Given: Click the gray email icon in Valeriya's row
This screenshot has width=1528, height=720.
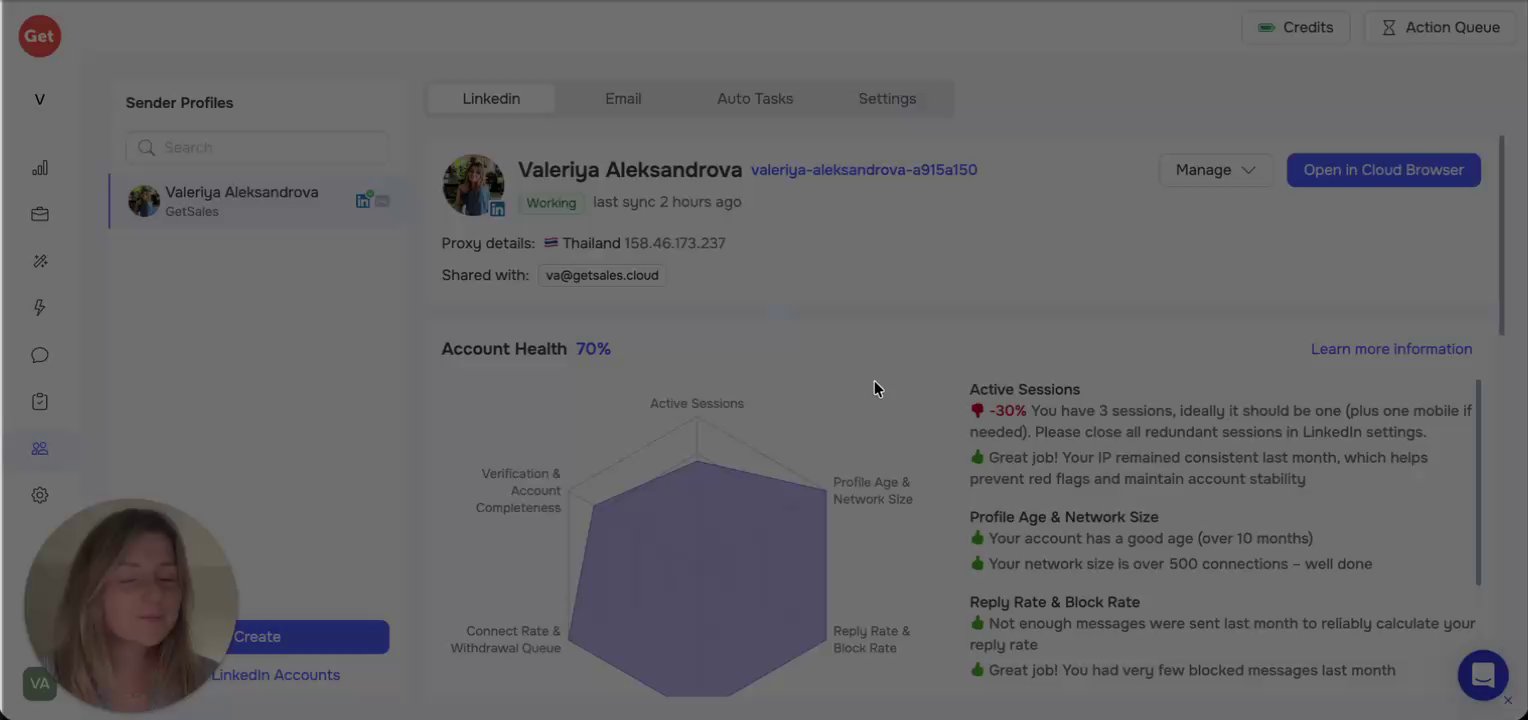Looking at the screenshot, I should [382, 201].
